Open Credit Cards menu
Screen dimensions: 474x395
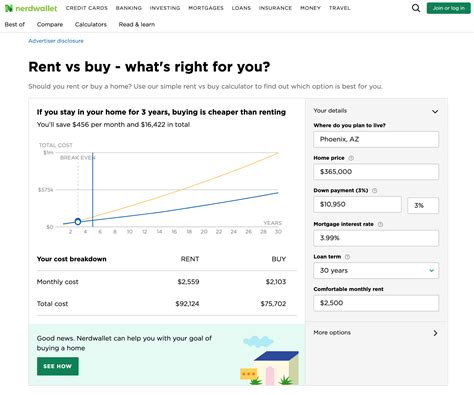click(x=87, y=8)
